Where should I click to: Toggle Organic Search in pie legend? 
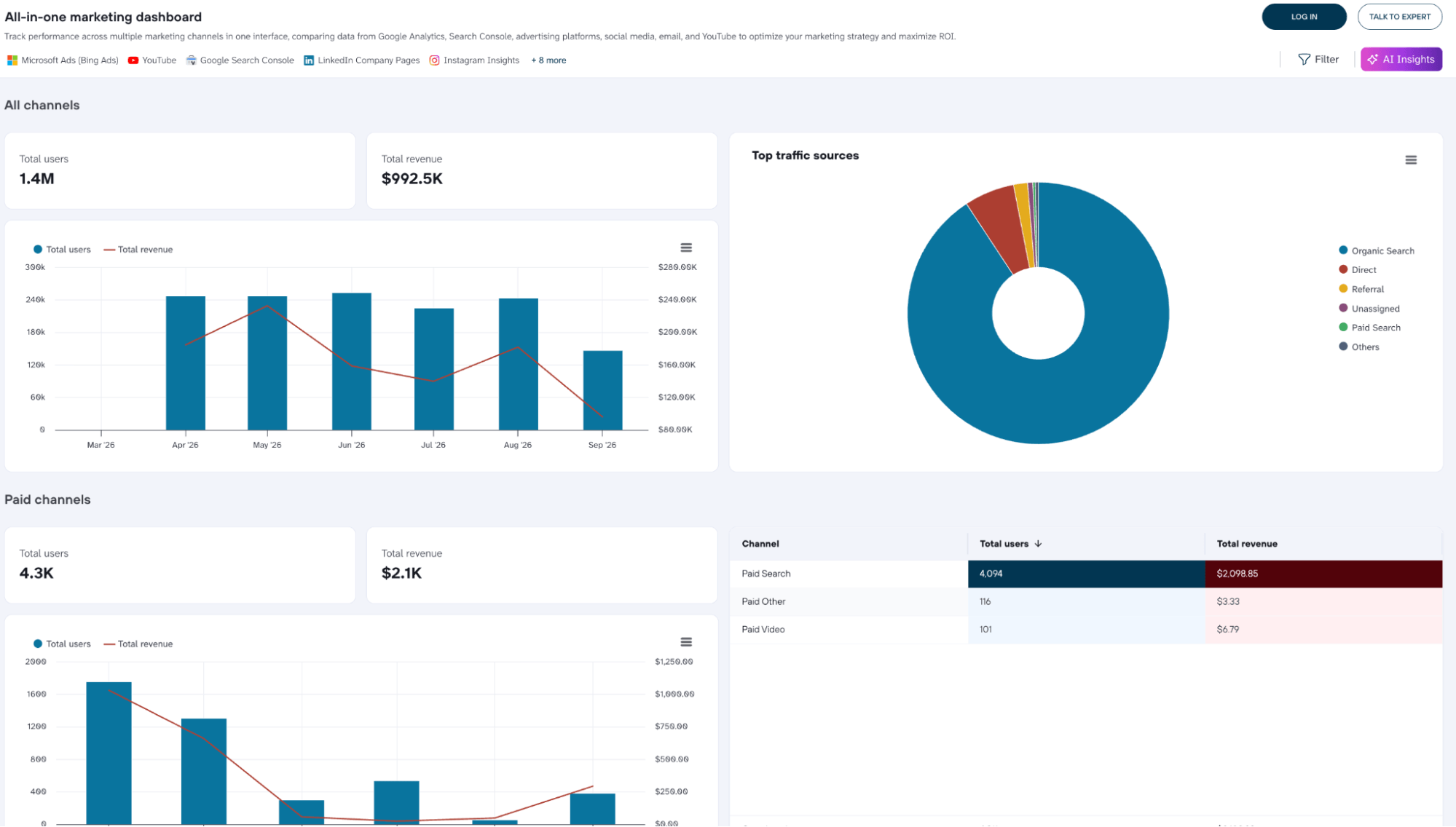click(1376, 250)
